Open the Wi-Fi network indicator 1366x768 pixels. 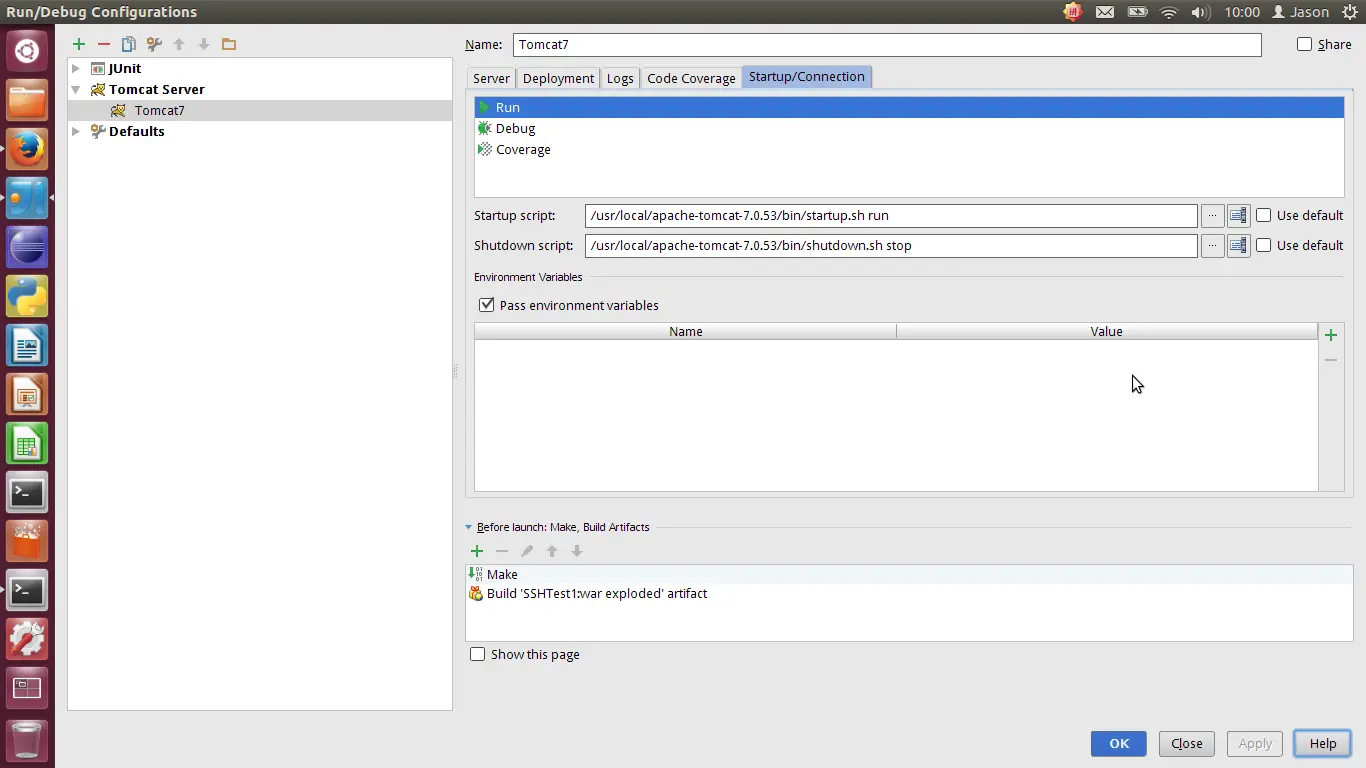(1169, 12)
